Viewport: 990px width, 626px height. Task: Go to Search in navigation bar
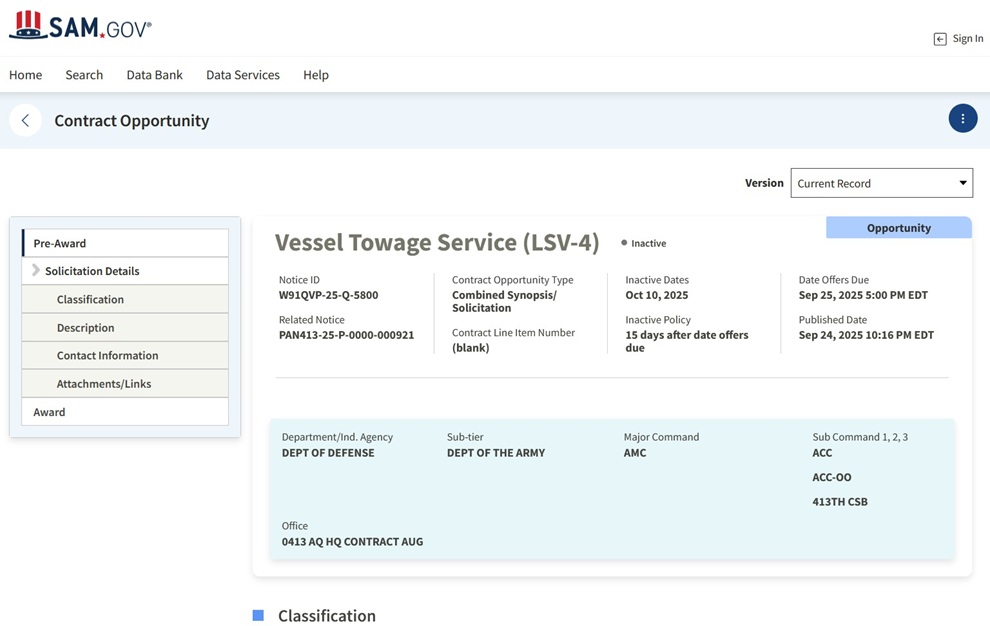click(84, 75)
